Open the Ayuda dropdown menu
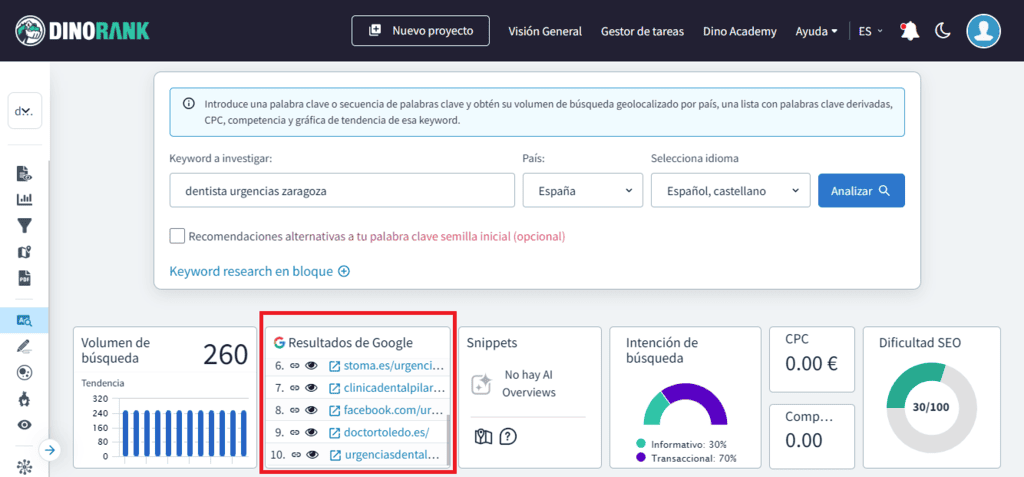The width and height of the screenshot is (1024, 477). click(x=816, y=31)
